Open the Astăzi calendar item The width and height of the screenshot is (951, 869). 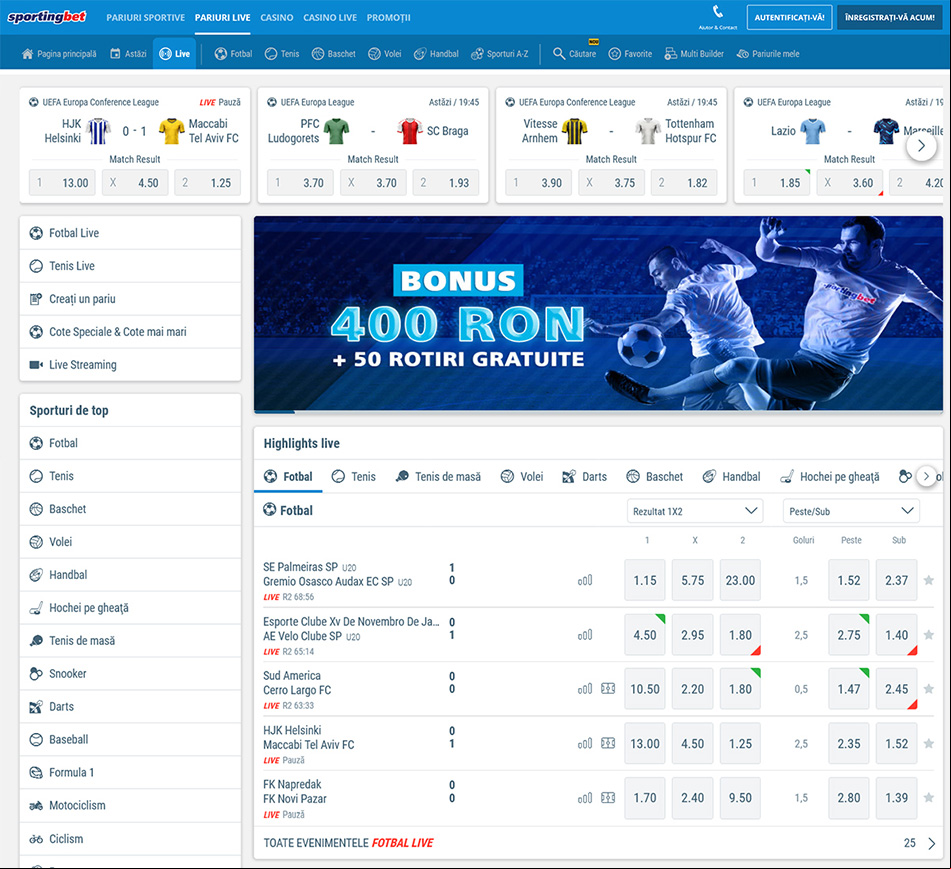128,53
